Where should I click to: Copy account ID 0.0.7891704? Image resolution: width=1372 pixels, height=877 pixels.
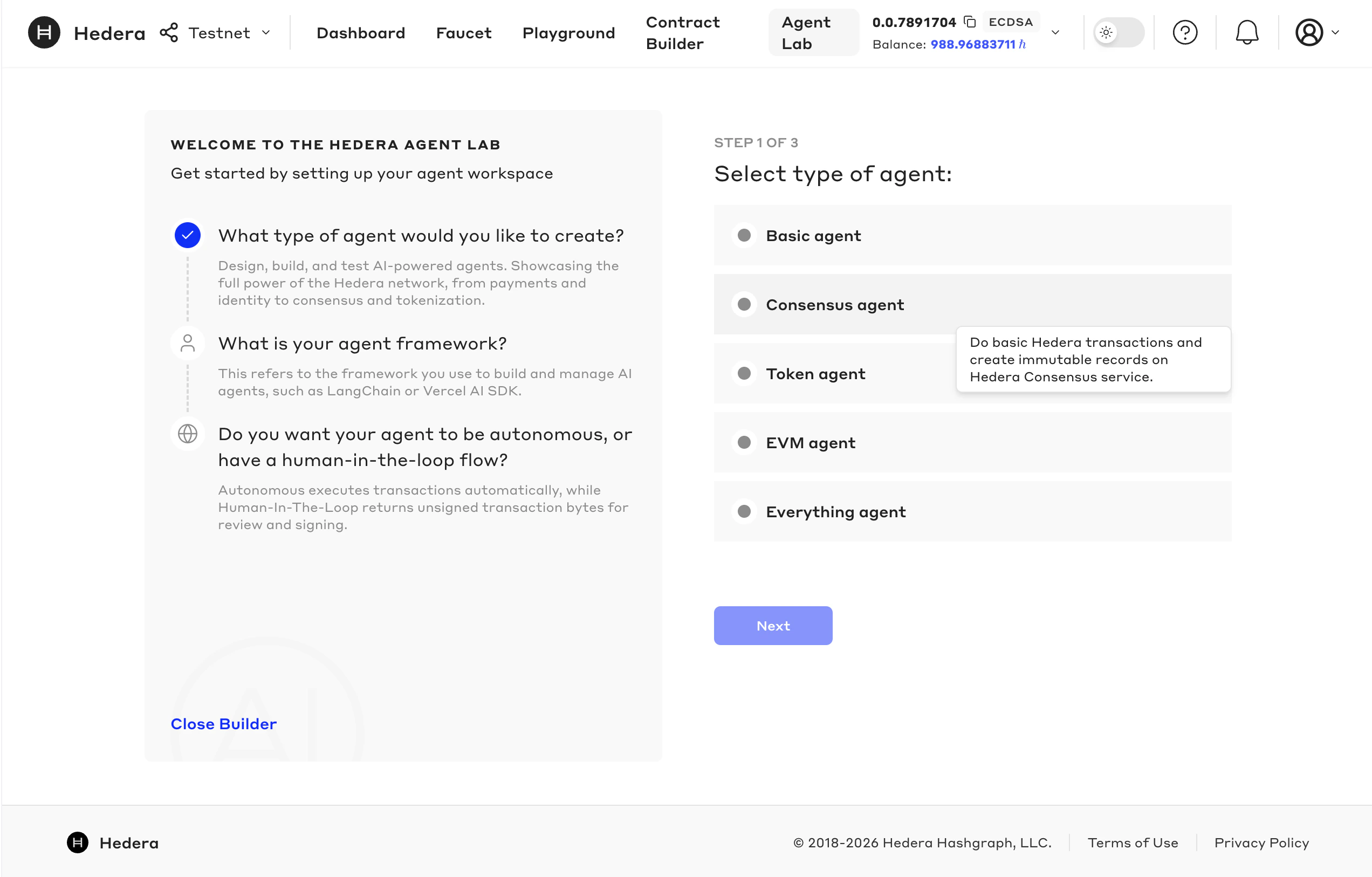[x=970, y=22]
